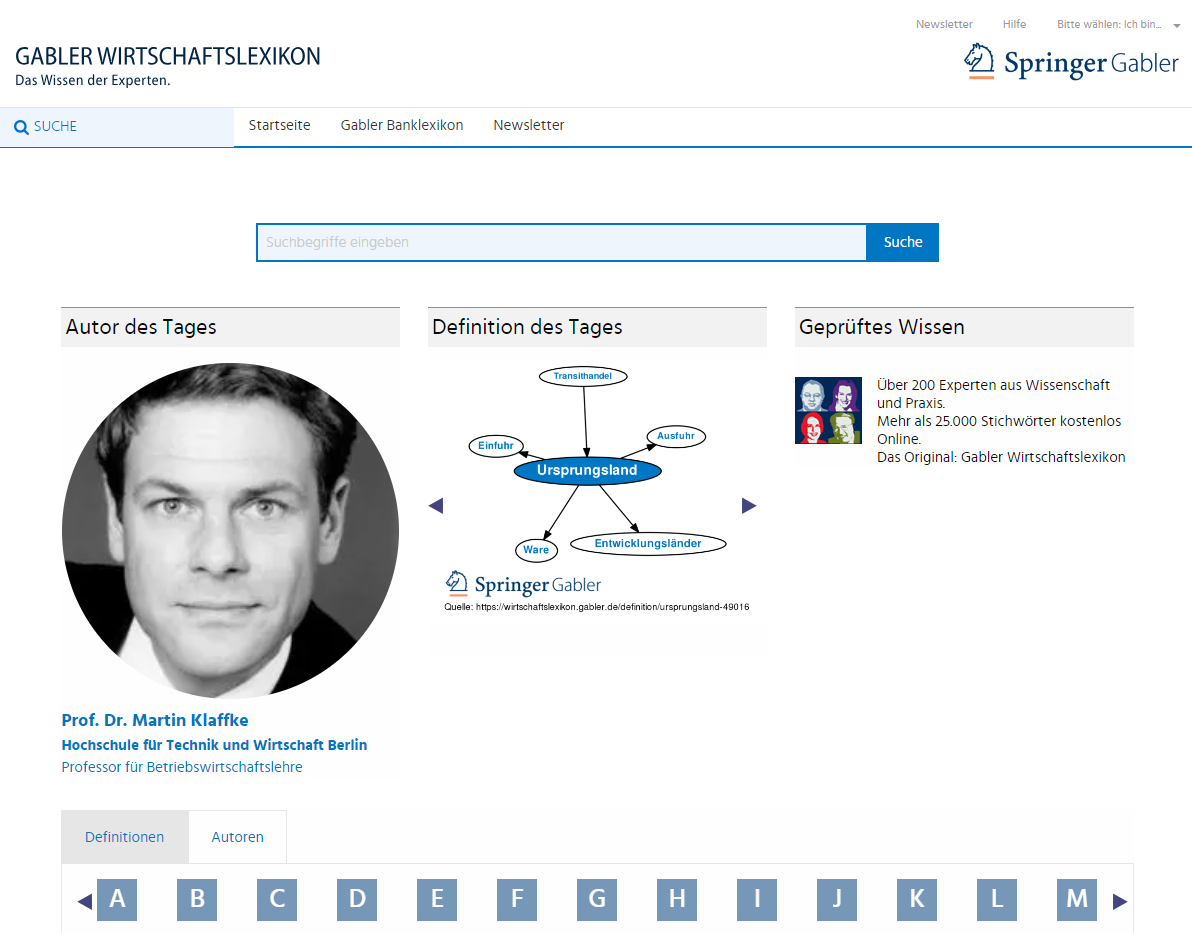Viewport: 1192px width, 933px height.
Task: Show previous definition of the day
Action: 435,506
